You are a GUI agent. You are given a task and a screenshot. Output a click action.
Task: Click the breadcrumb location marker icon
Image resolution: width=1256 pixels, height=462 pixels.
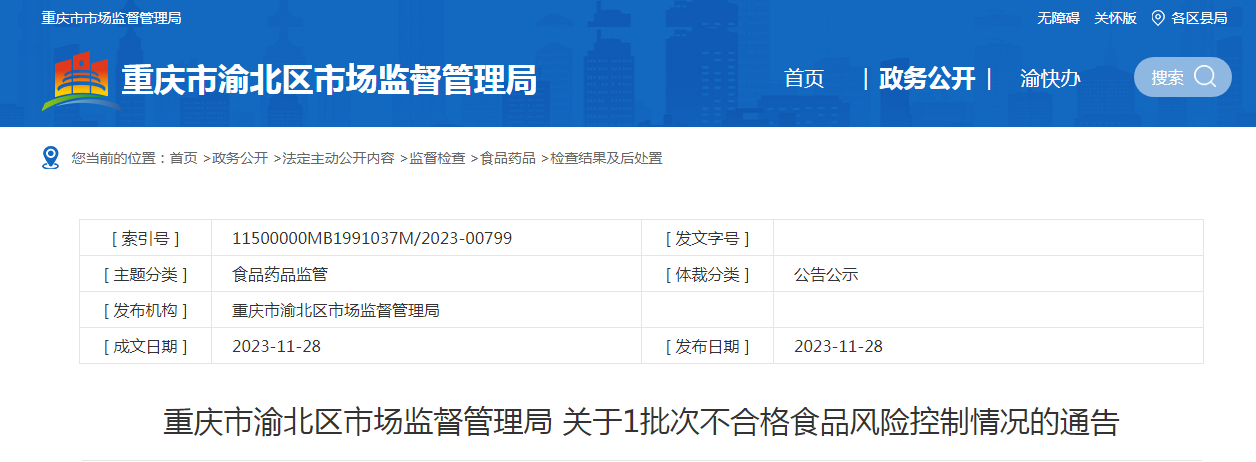coord(50,158)
